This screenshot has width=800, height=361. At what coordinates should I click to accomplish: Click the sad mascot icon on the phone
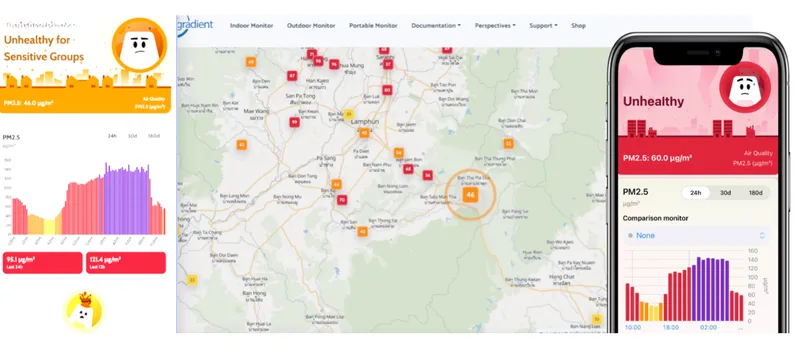coord(744,88)
